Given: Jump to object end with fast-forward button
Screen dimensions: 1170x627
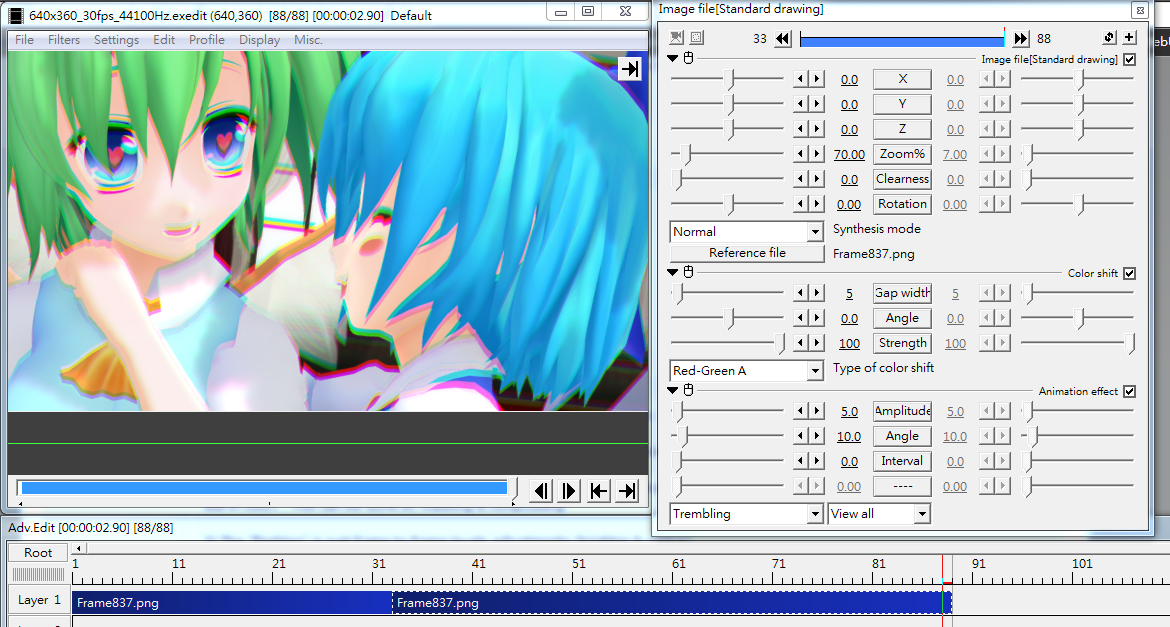Looking at the screenshot, I should click(x=1021, y=38).
